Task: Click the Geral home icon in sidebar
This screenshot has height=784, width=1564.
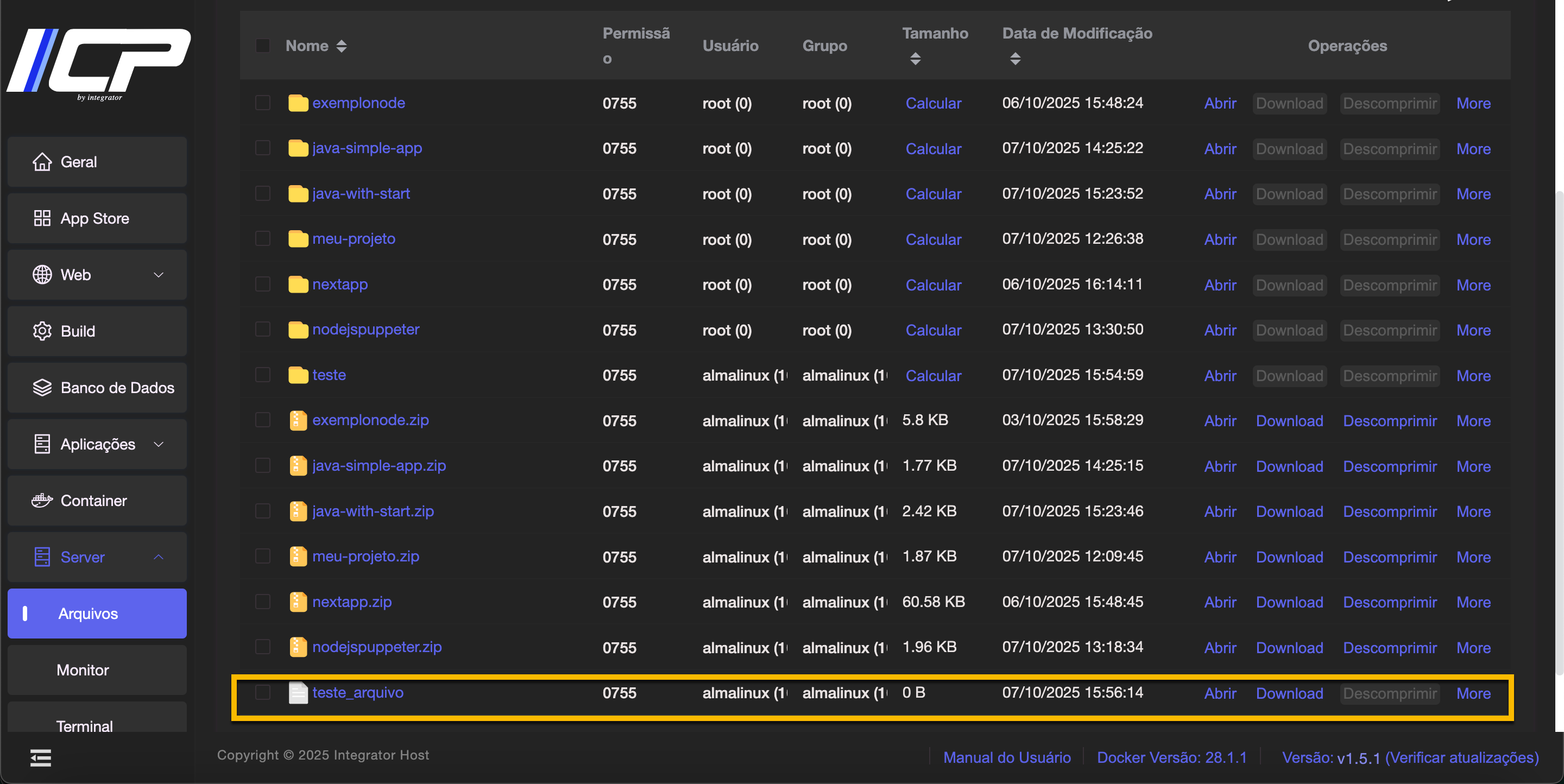Action: [x=42, y=162]
